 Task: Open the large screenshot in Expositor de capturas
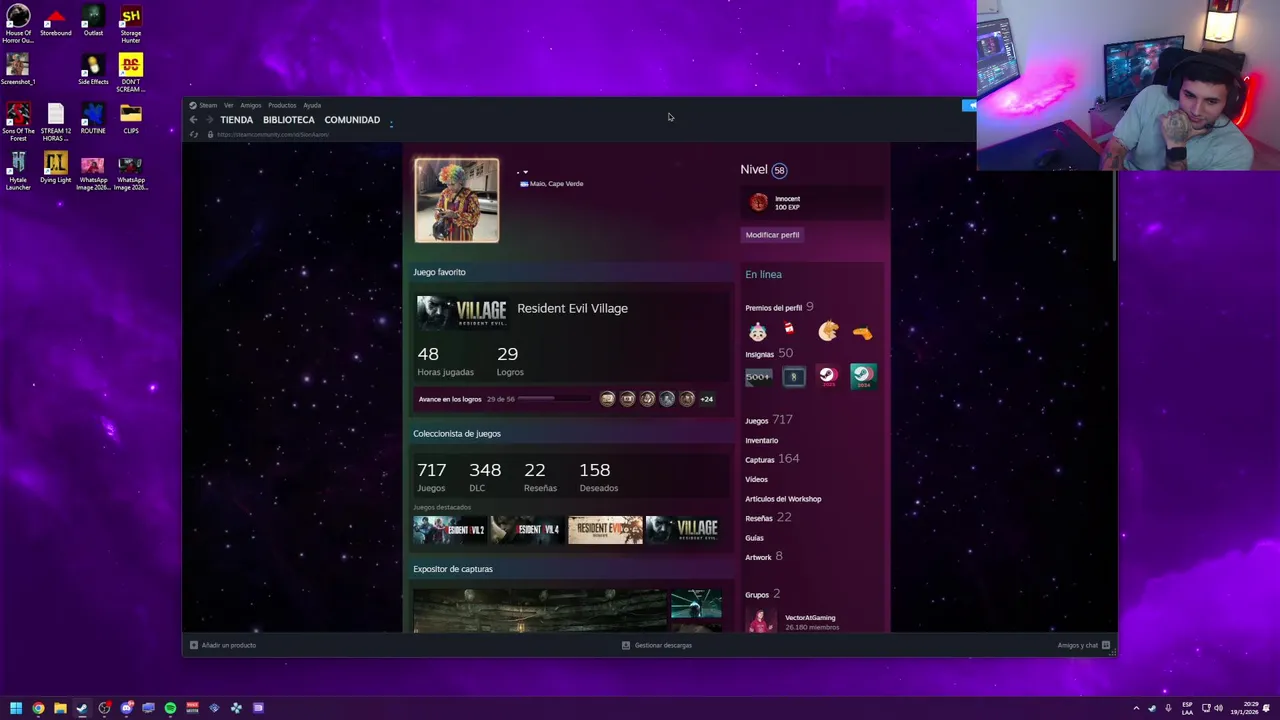click(x=540, y=611)
